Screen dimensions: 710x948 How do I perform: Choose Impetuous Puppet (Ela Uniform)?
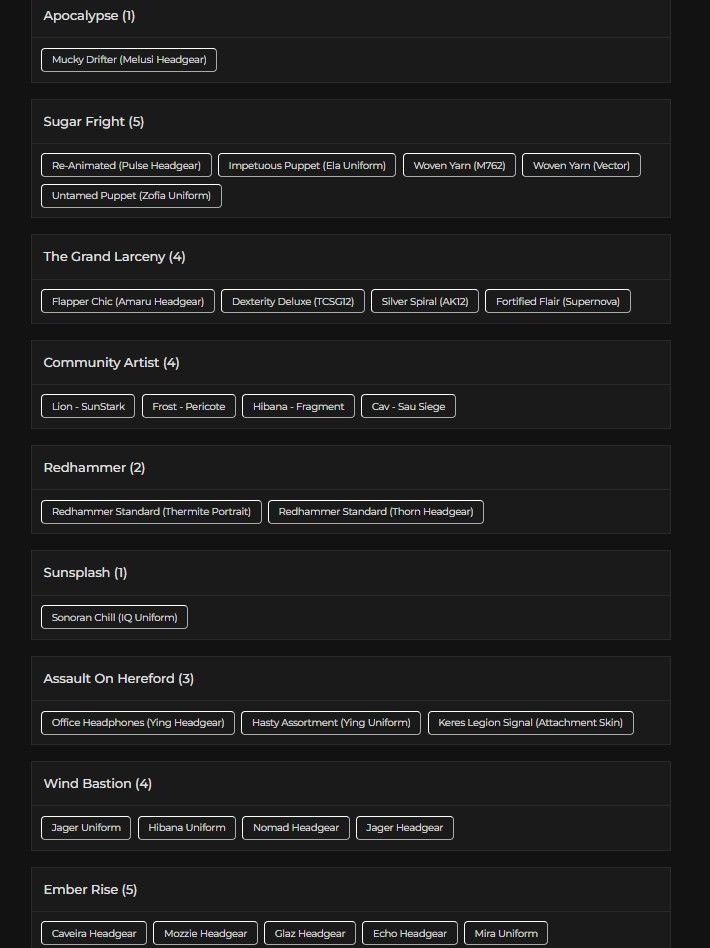(307, 165)
